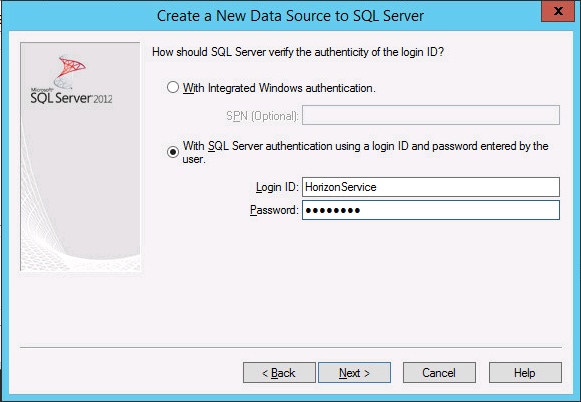Return with the < Back button
581x402 pixels.
tap(279, 372)
